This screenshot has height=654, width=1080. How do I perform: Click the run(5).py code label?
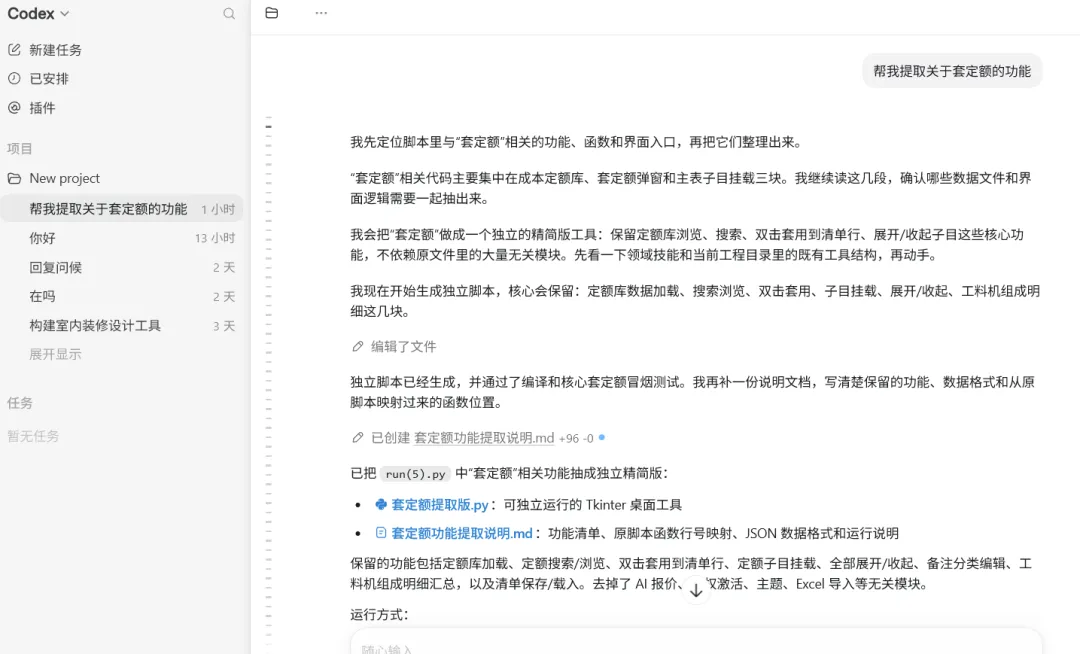pyautogui.click(x=415, y=474)
